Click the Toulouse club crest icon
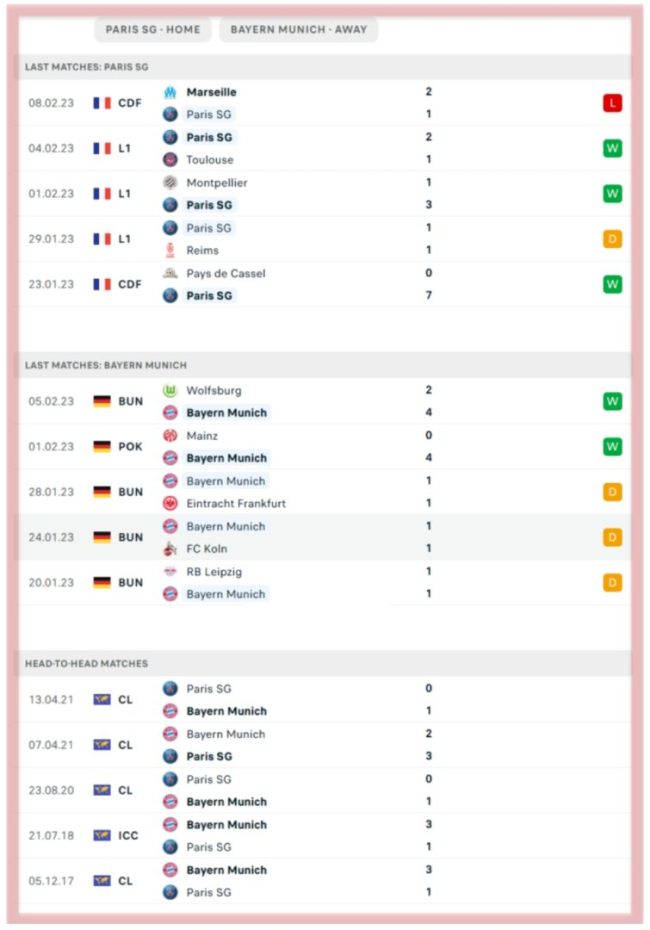Screen dimensions: 650x930 170,160
